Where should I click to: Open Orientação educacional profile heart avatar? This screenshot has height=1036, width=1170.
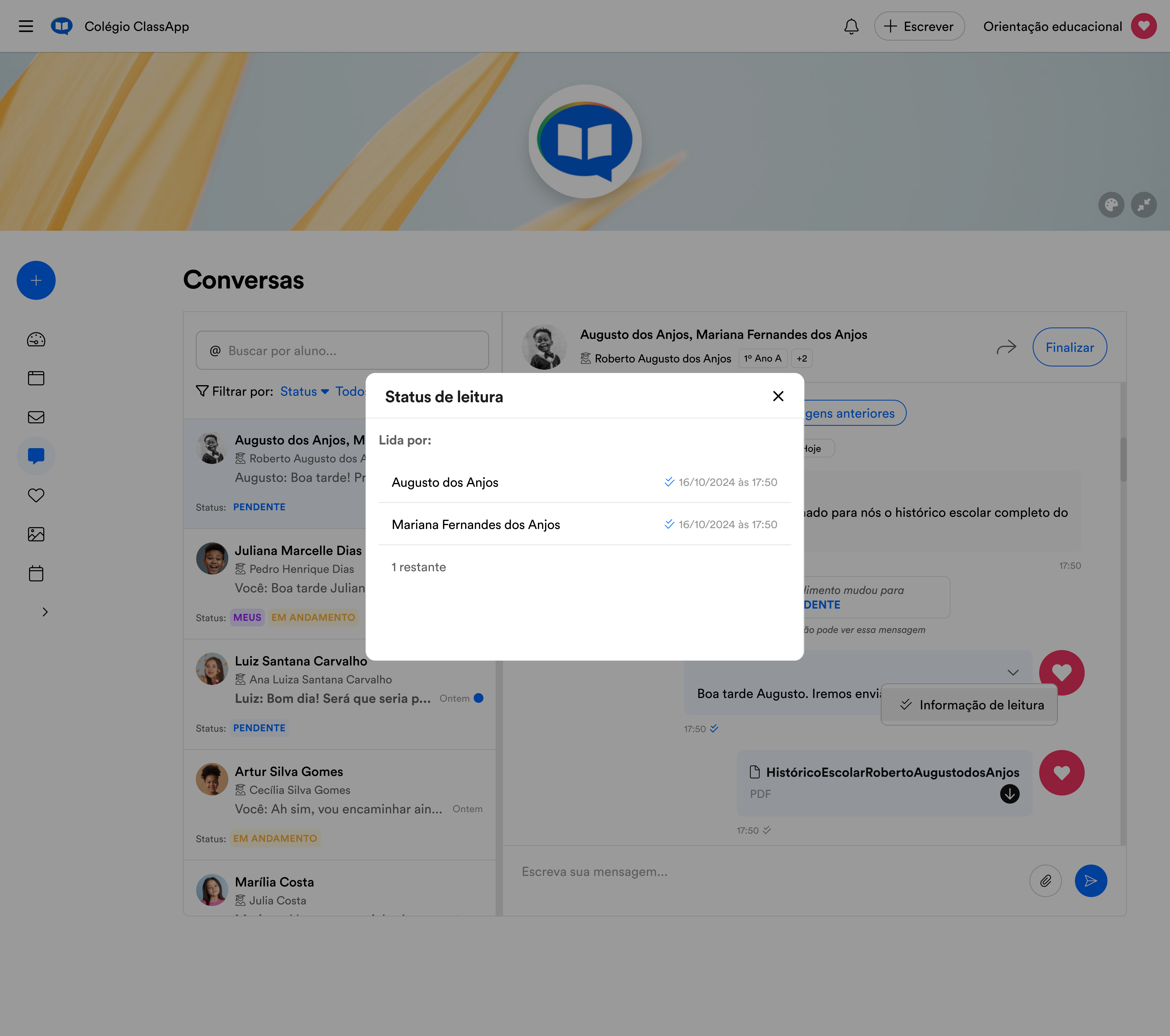(x=1144, y=26)
